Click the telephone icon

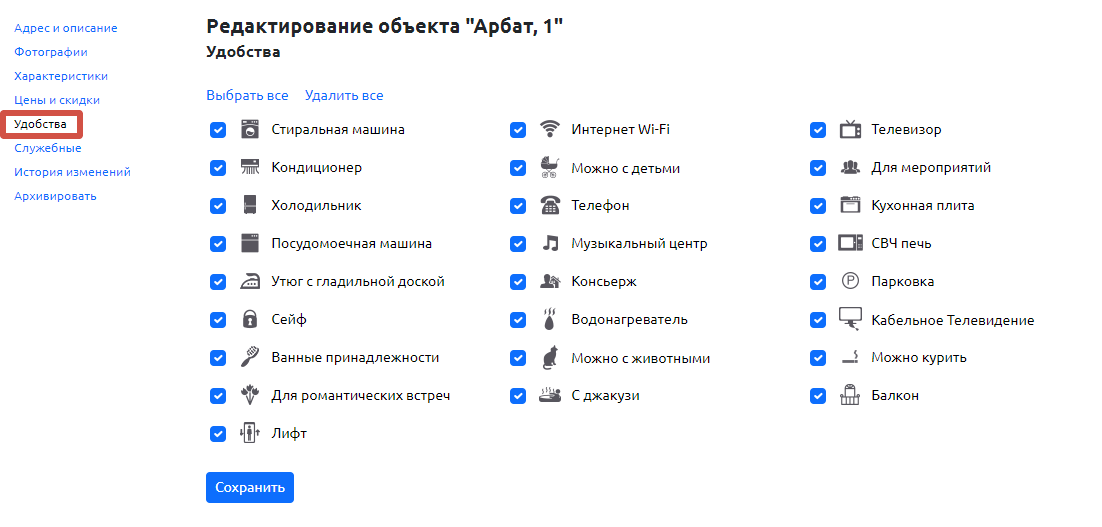550,206
